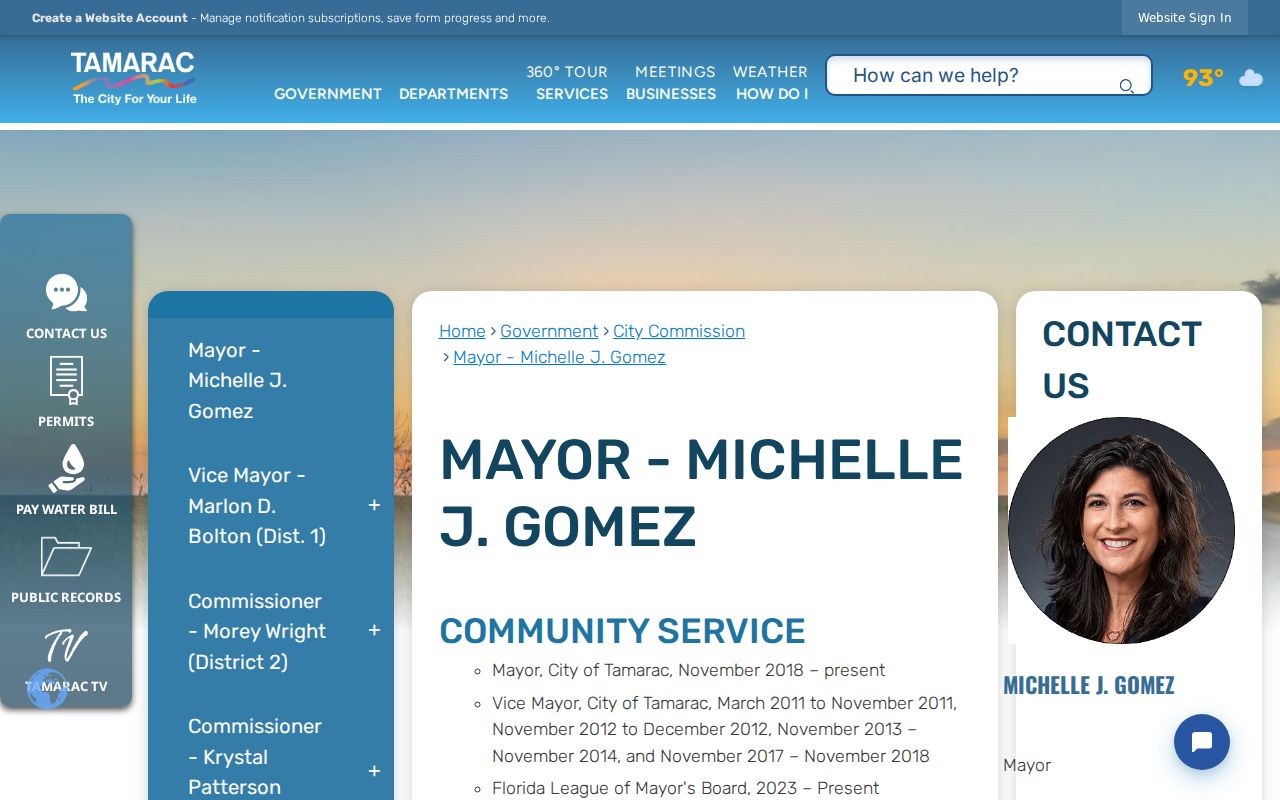This screenshot has height=800, width=1280.
Task: Go to City Commission breadcrumb link
Action: tap(679, 331)
